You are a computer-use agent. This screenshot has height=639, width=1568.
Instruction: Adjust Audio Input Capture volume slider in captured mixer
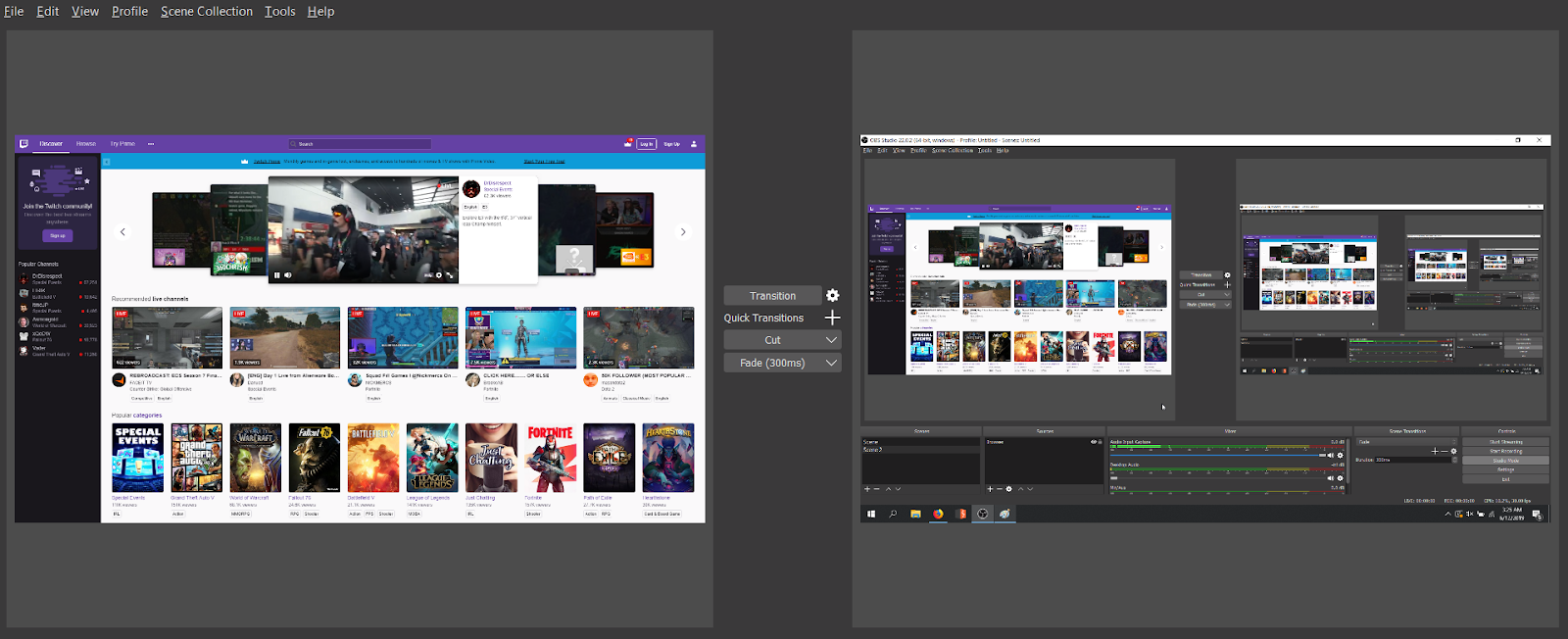click(1218, 455)
